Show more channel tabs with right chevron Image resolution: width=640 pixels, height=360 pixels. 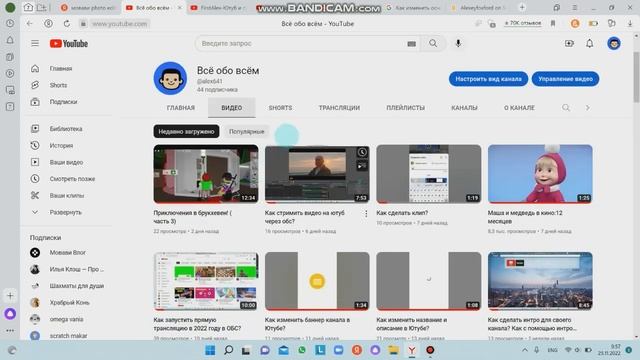(588, 108)
